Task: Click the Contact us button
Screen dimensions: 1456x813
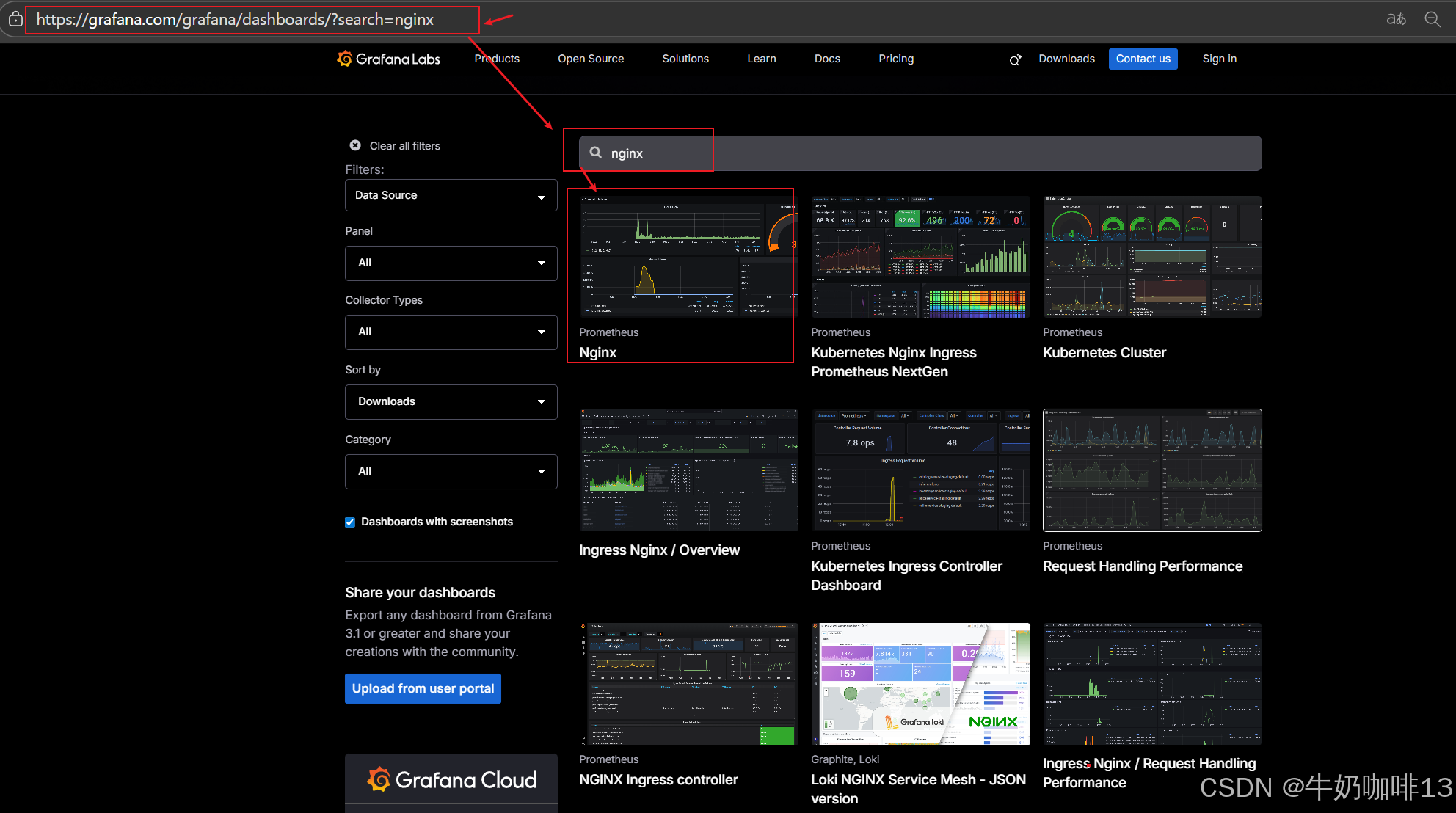Action: [x=1143, y=59]
